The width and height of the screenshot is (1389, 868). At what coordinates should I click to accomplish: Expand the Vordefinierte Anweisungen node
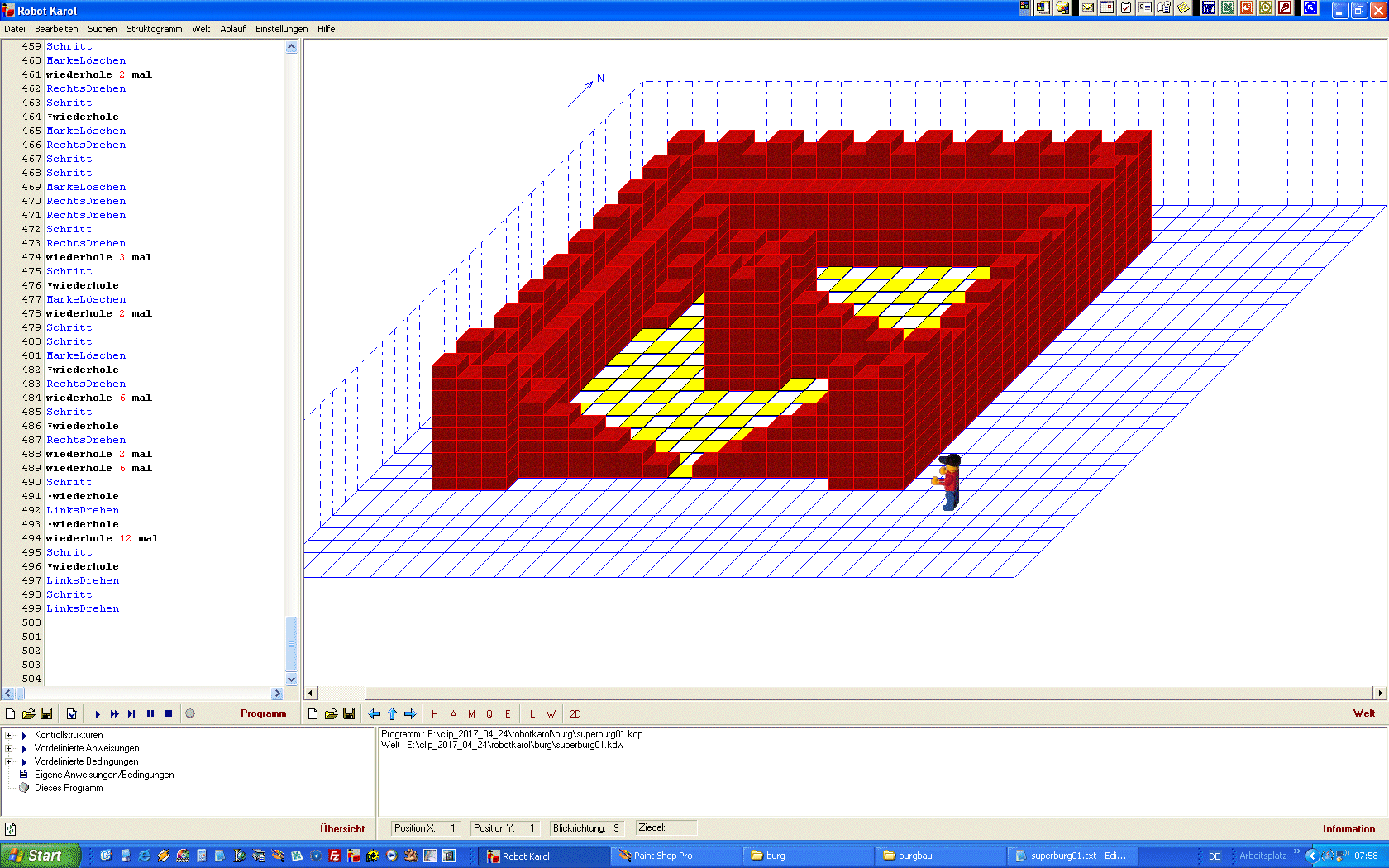tap(9, 748)
